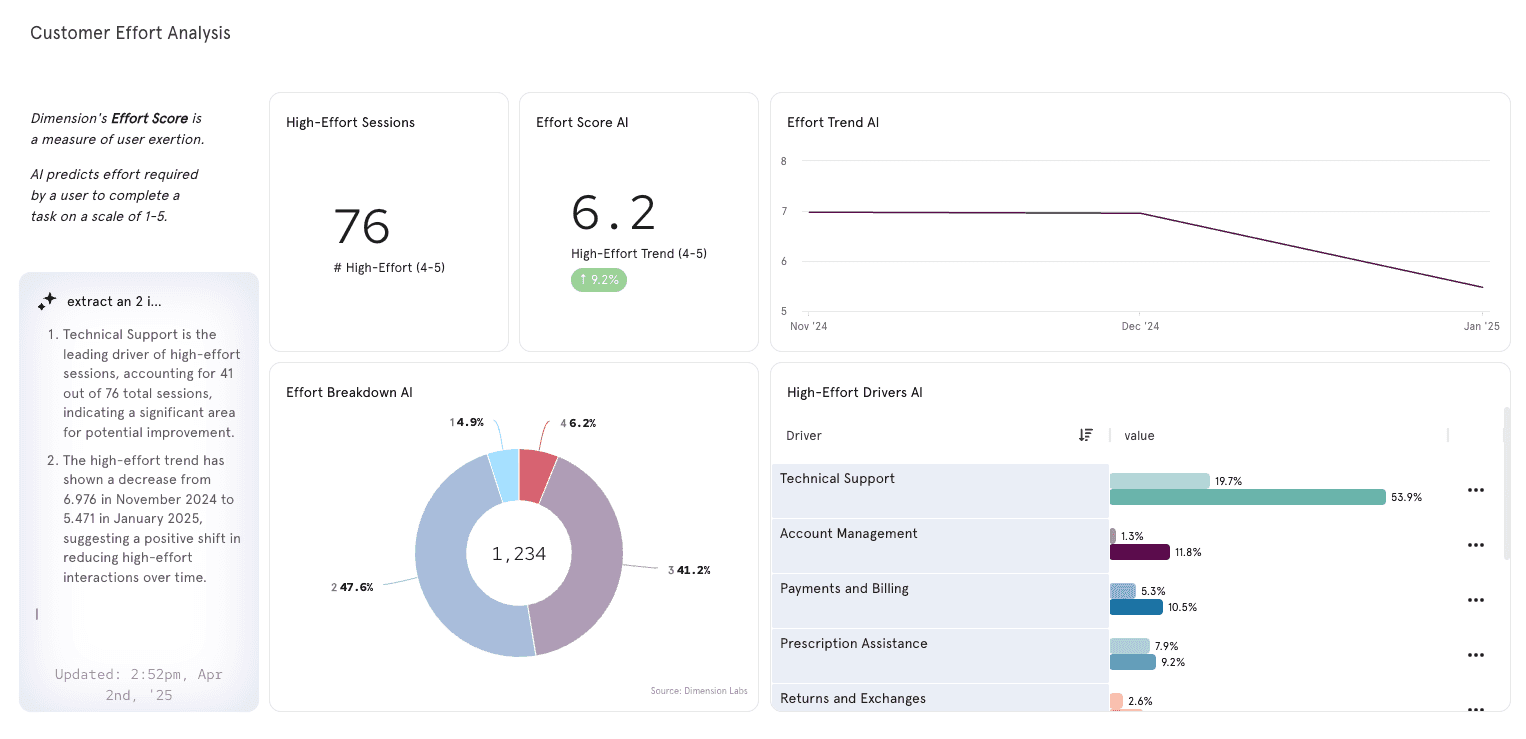
Task: Click the 1,234 total in donut center
Action: (x=519, y=554)
